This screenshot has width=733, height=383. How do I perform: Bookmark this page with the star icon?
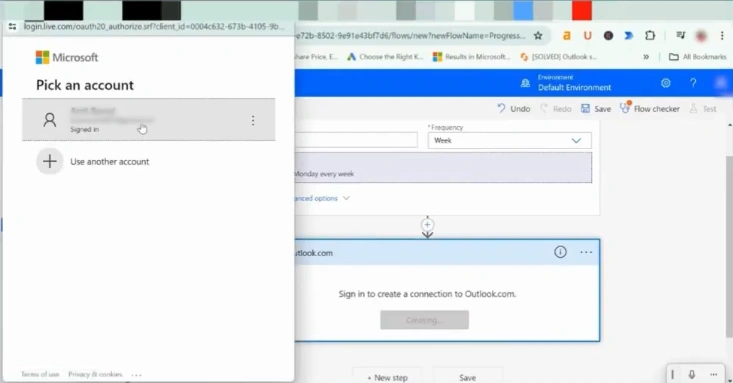(x=538, y=36)
